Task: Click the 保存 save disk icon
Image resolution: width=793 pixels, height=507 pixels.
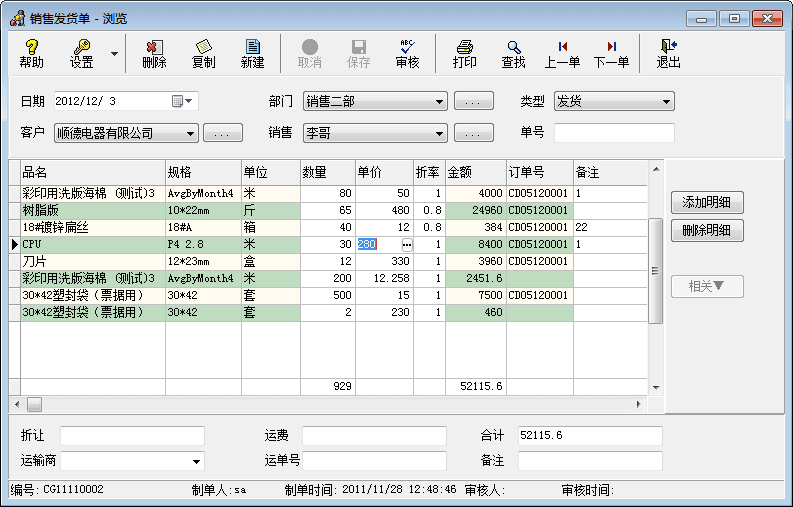Action: click(359, 54)
